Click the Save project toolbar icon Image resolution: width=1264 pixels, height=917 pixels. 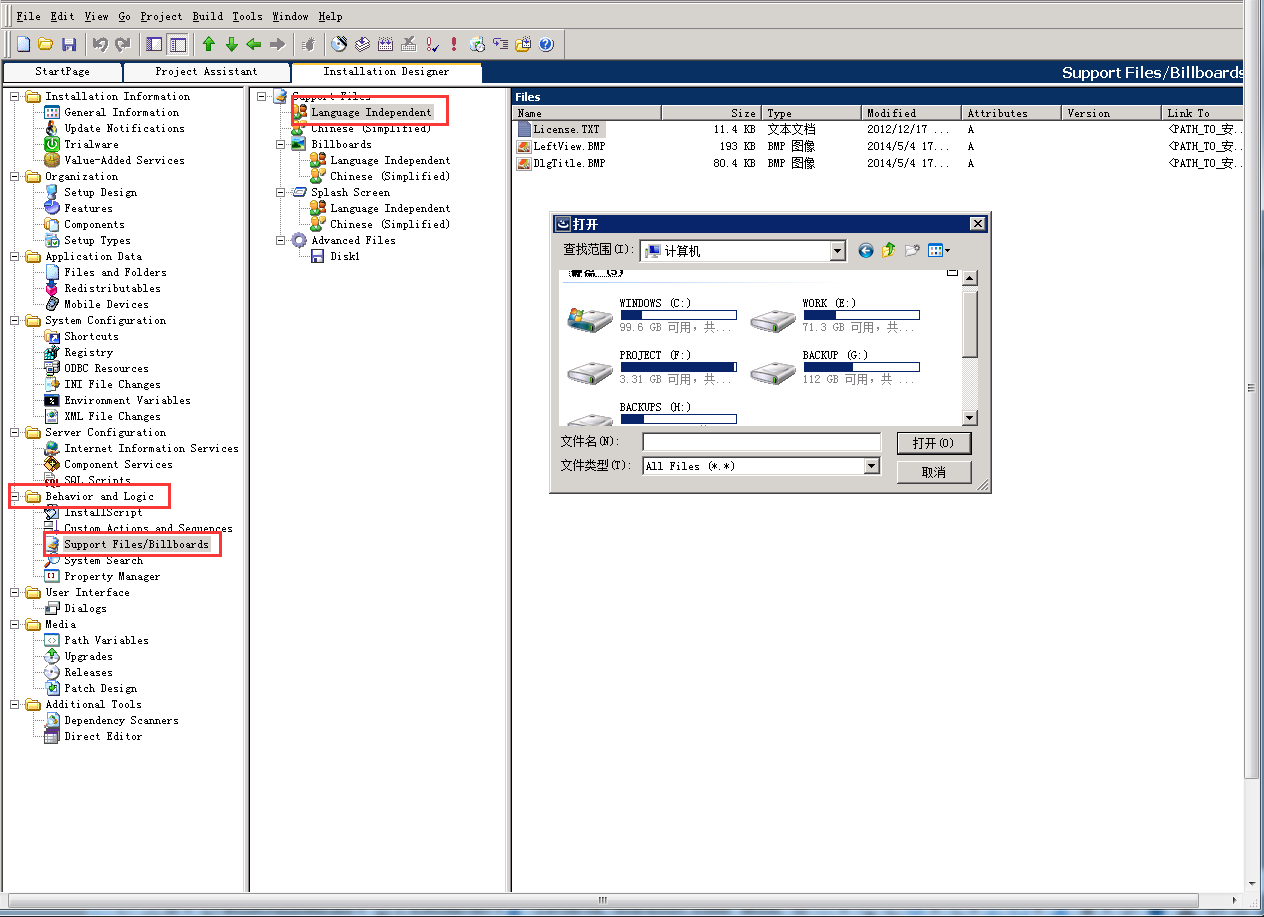tap(69, 44)
